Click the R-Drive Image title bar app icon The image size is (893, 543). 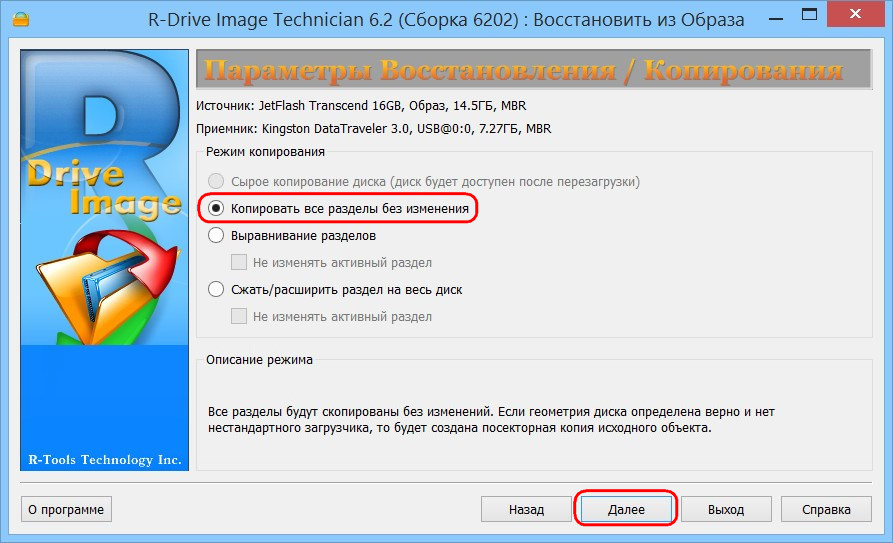(x=21, y=20)
